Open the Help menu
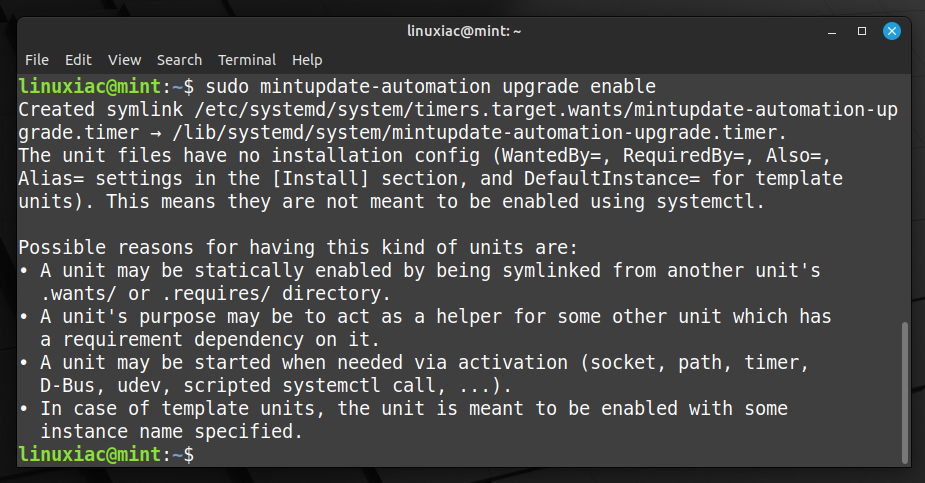 click(x=307, y=60)
